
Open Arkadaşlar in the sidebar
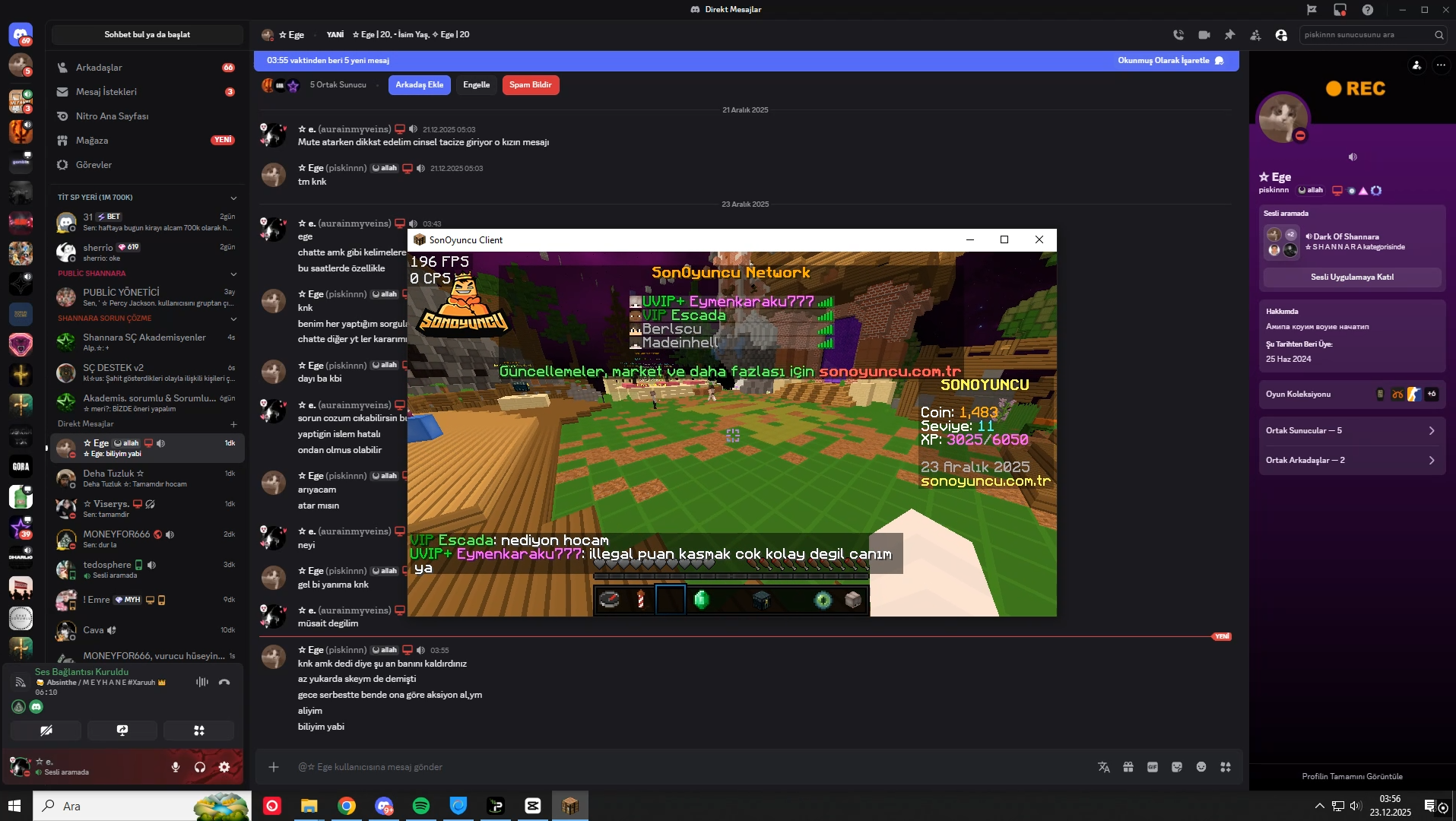(148, 68)
